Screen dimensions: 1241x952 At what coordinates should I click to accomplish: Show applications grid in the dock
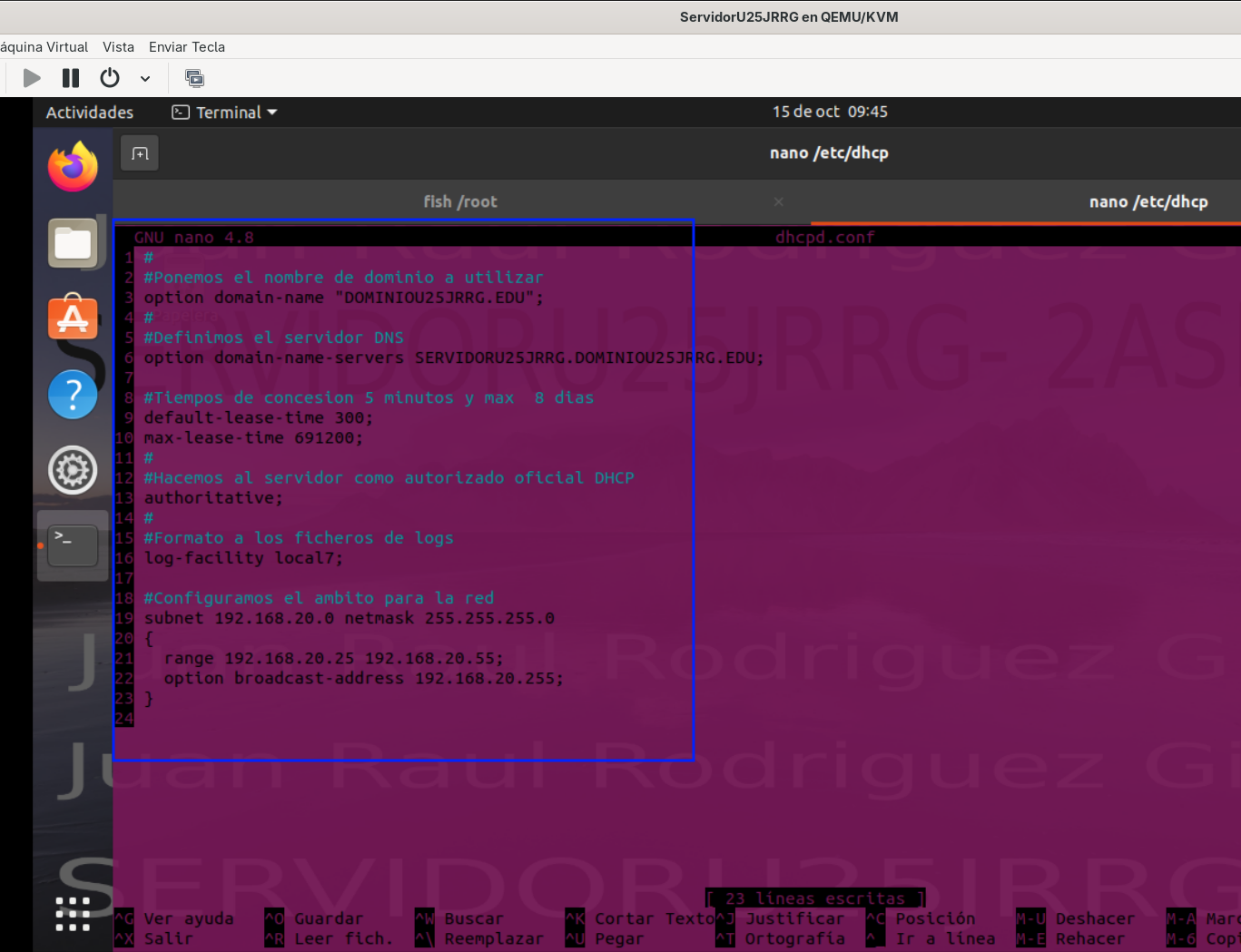(x=73, y=914)
